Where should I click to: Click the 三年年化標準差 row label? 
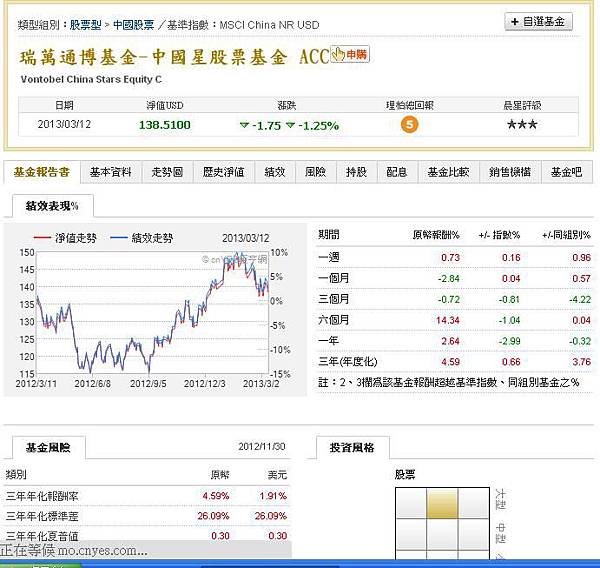pos(42,516)
